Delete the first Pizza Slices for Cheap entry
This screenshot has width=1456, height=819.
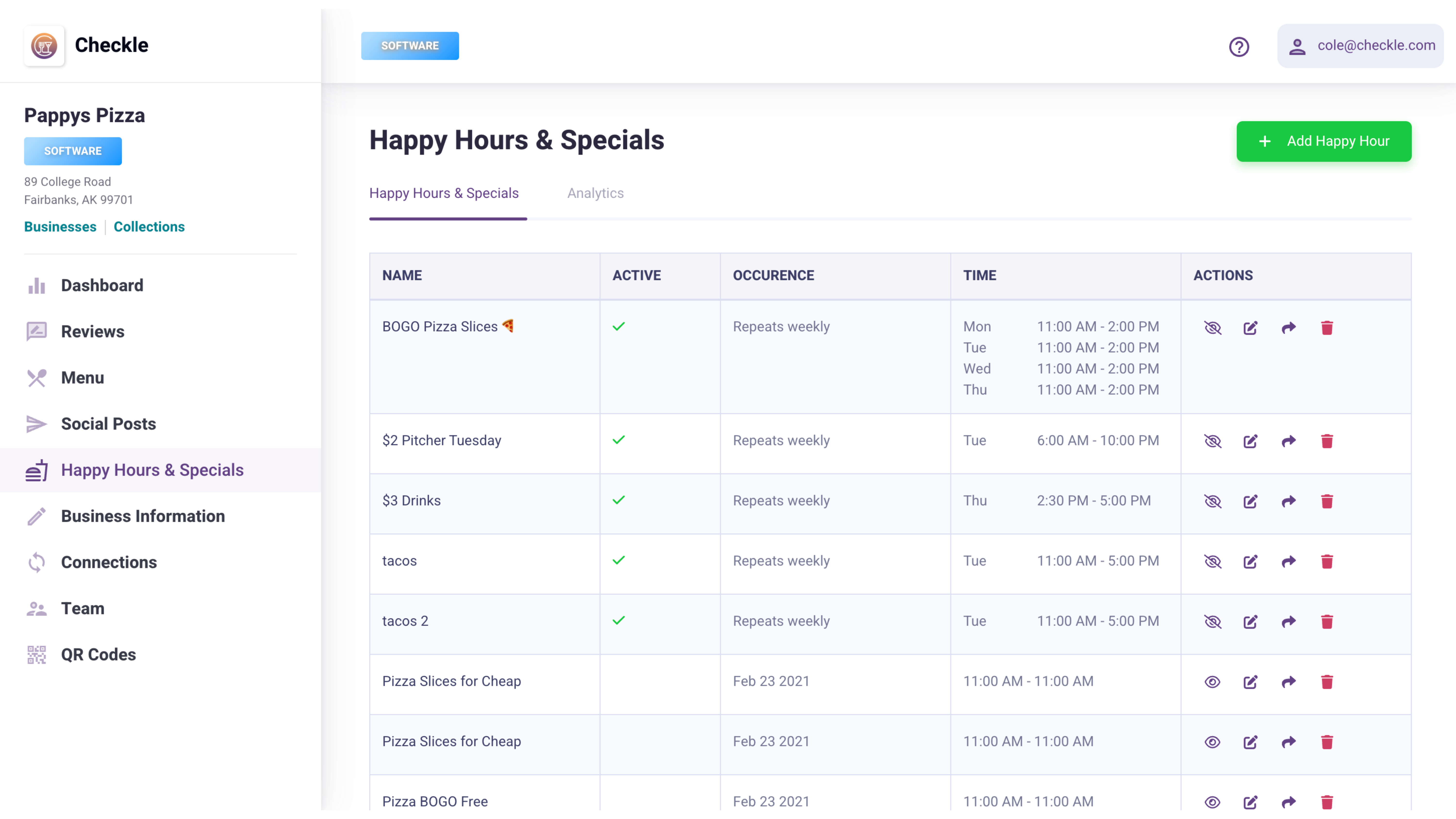click(x=1327, y=682)
